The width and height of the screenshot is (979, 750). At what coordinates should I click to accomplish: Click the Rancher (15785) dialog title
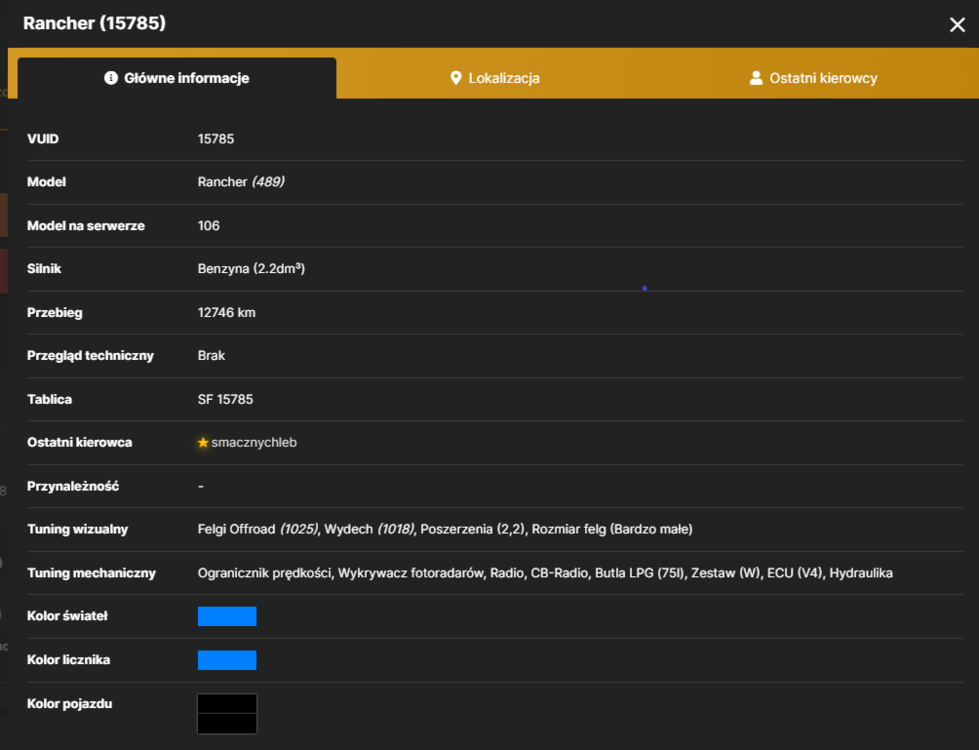pyautogui.click(x=94, y=23)
